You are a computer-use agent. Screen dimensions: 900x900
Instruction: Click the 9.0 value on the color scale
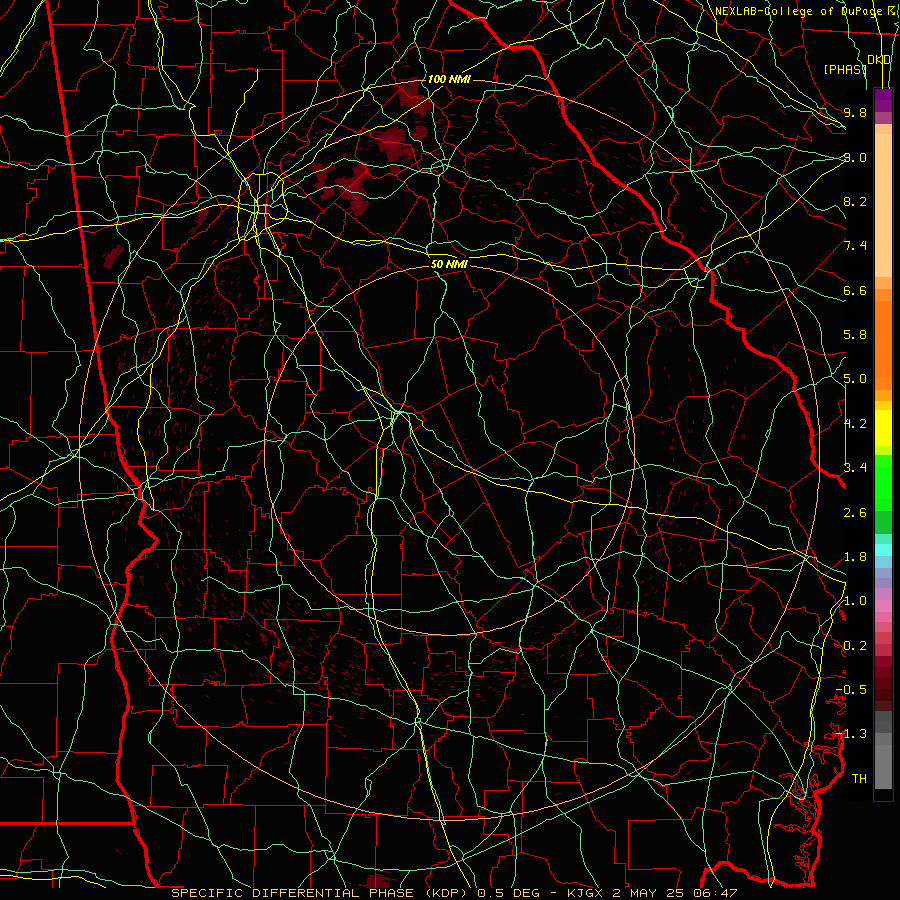pyautogui.click(x=855, y=157)
